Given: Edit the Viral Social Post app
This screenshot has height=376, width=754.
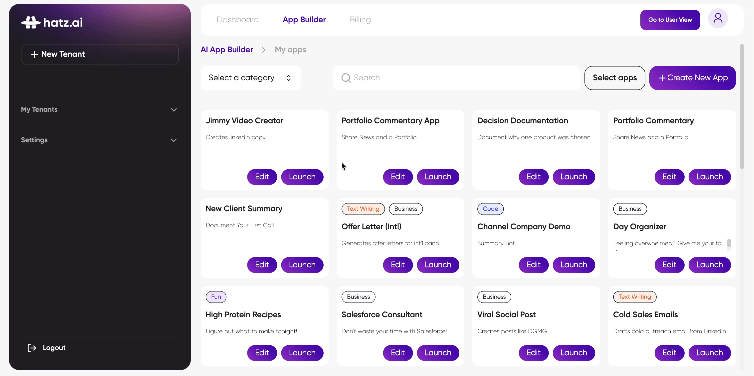Looking at the screenshot, I should click(533, 352).
